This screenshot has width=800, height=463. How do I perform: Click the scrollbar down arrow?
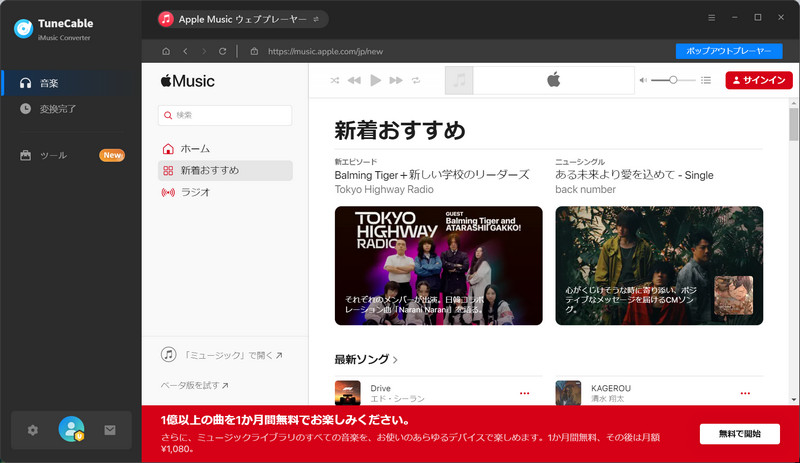tap(793, 400)
